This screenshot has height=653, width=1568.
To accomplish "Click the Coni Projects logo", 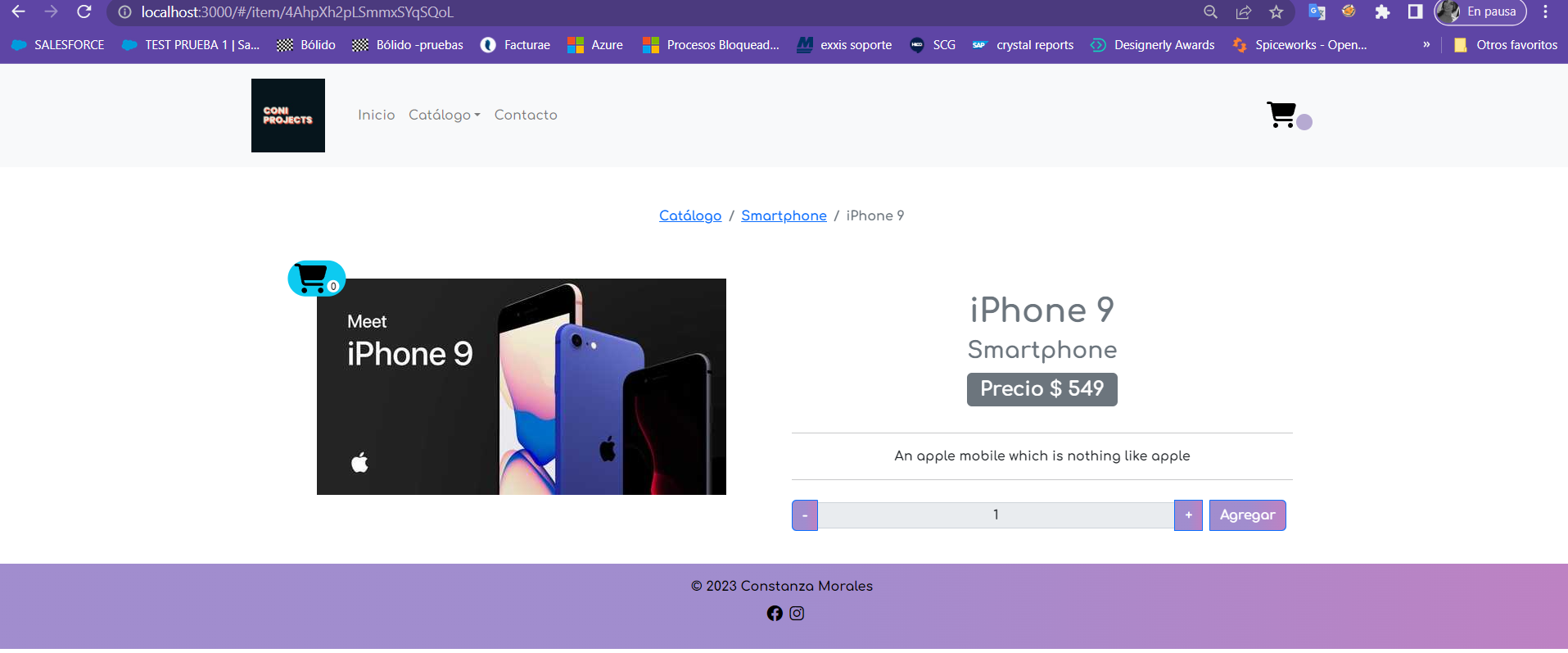I will coord(288,116).
